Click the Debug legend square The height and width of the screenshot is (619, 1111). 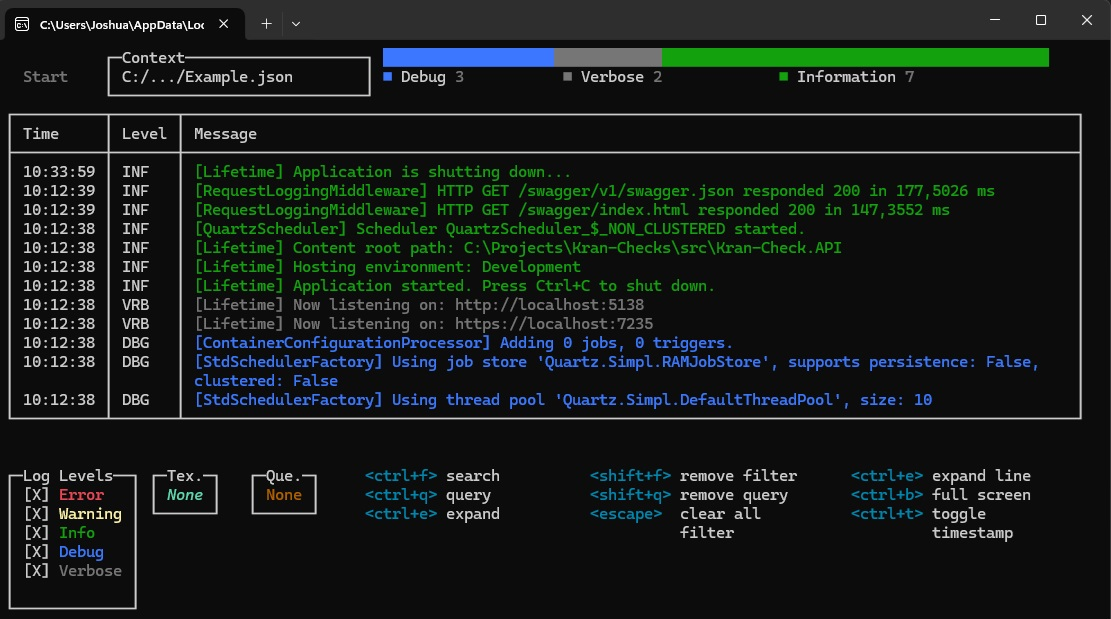pos(388,76)
